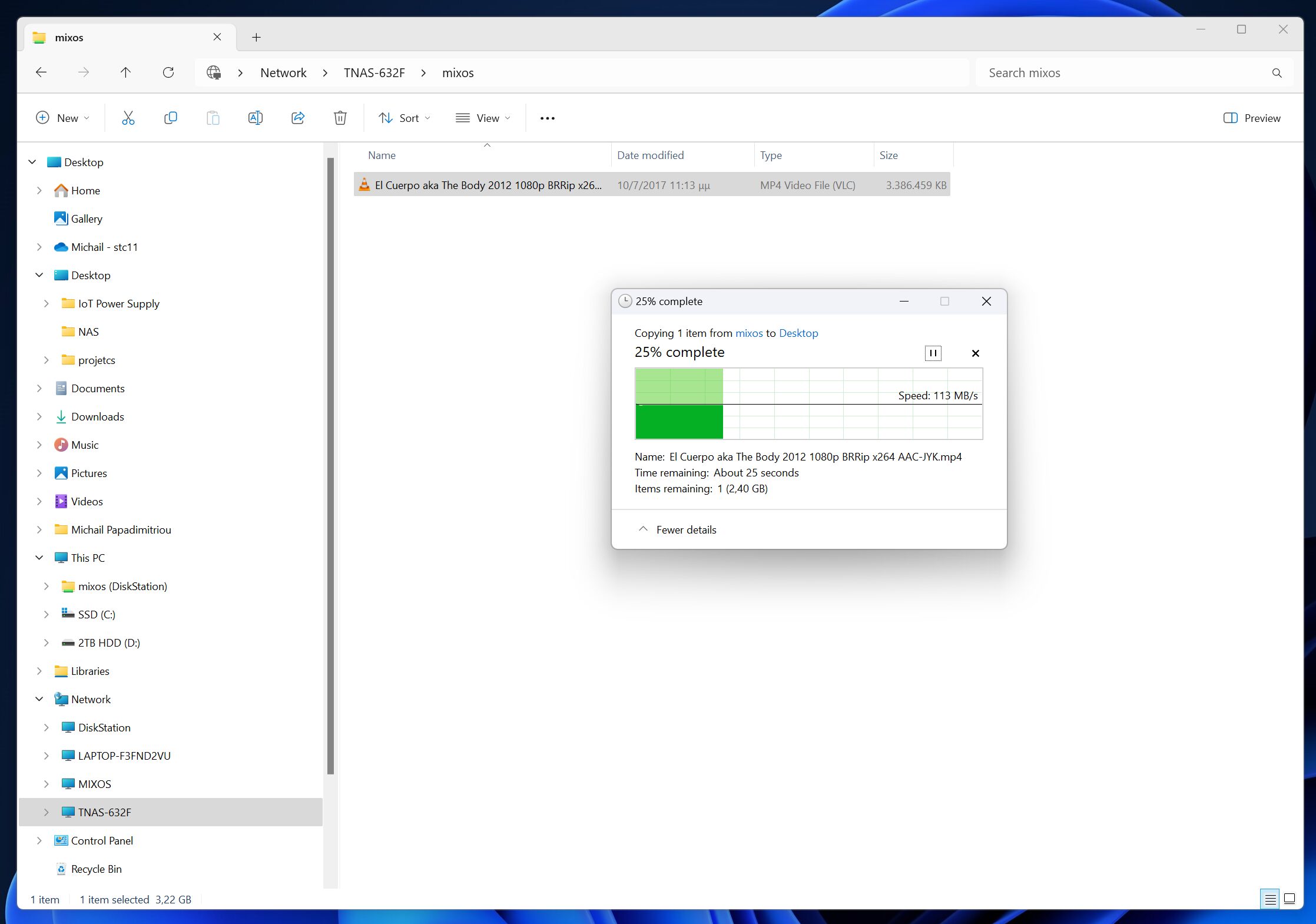1316x924 pixels.
Task: Refresh the mixos folder view
Action: pyautogui.click(x=168, y=72)
